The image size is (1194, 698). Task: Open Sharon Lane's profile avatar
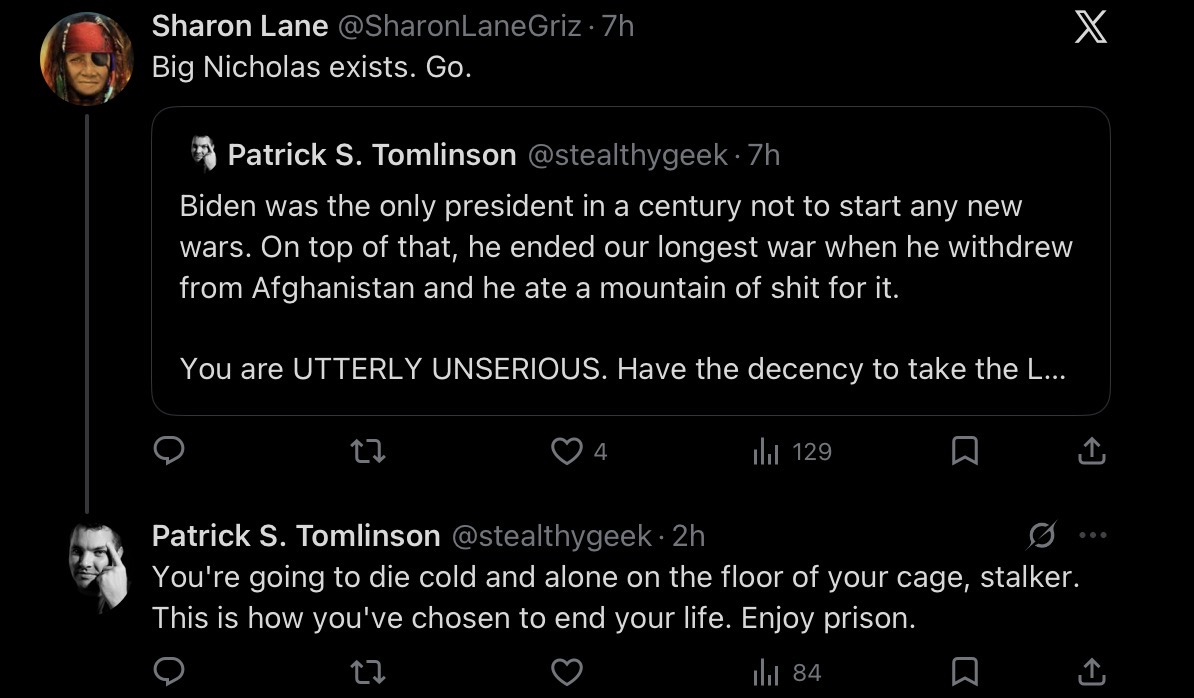[87, 59]
